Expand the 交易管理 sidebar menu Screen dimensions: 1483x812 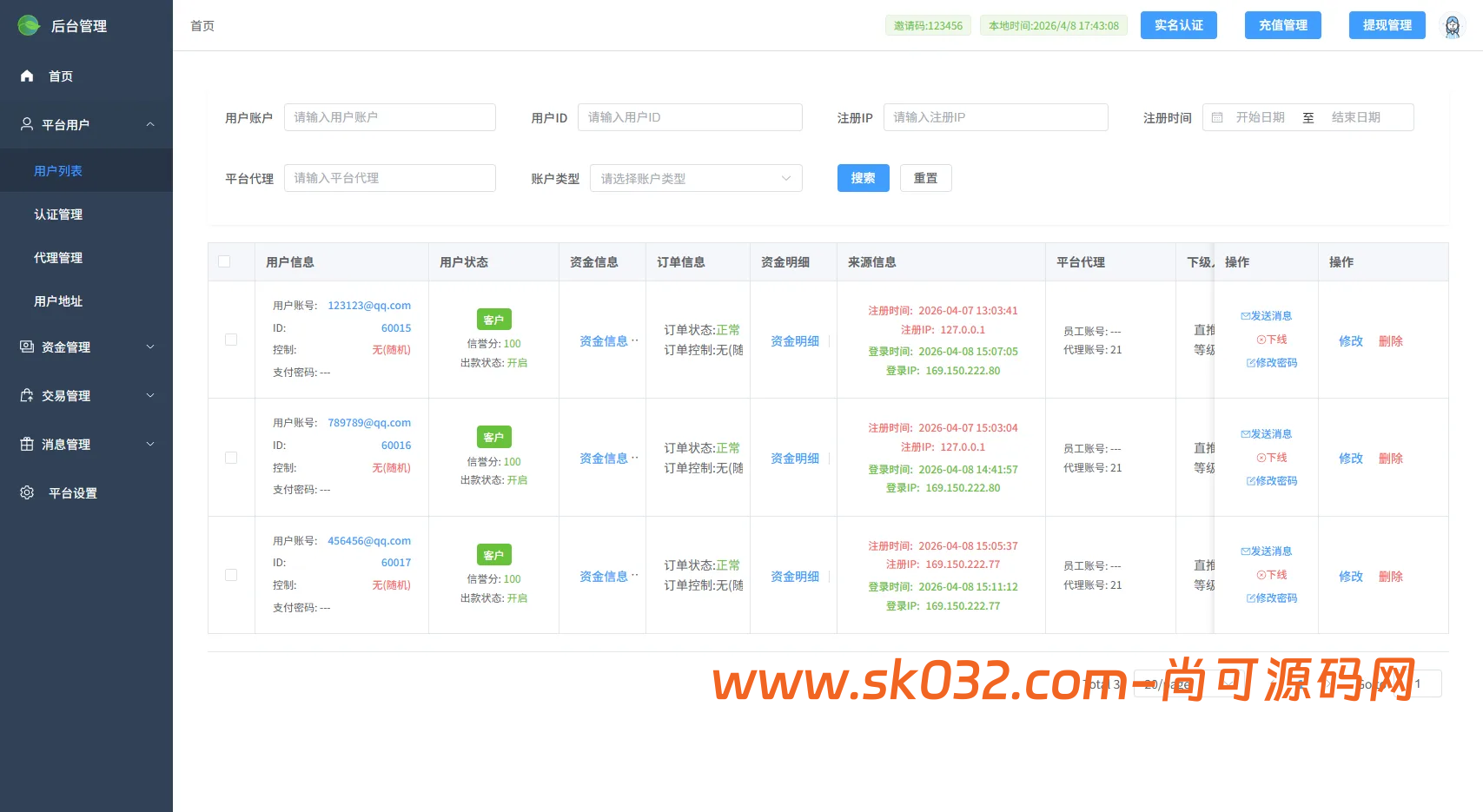click(x=150, y=395)
